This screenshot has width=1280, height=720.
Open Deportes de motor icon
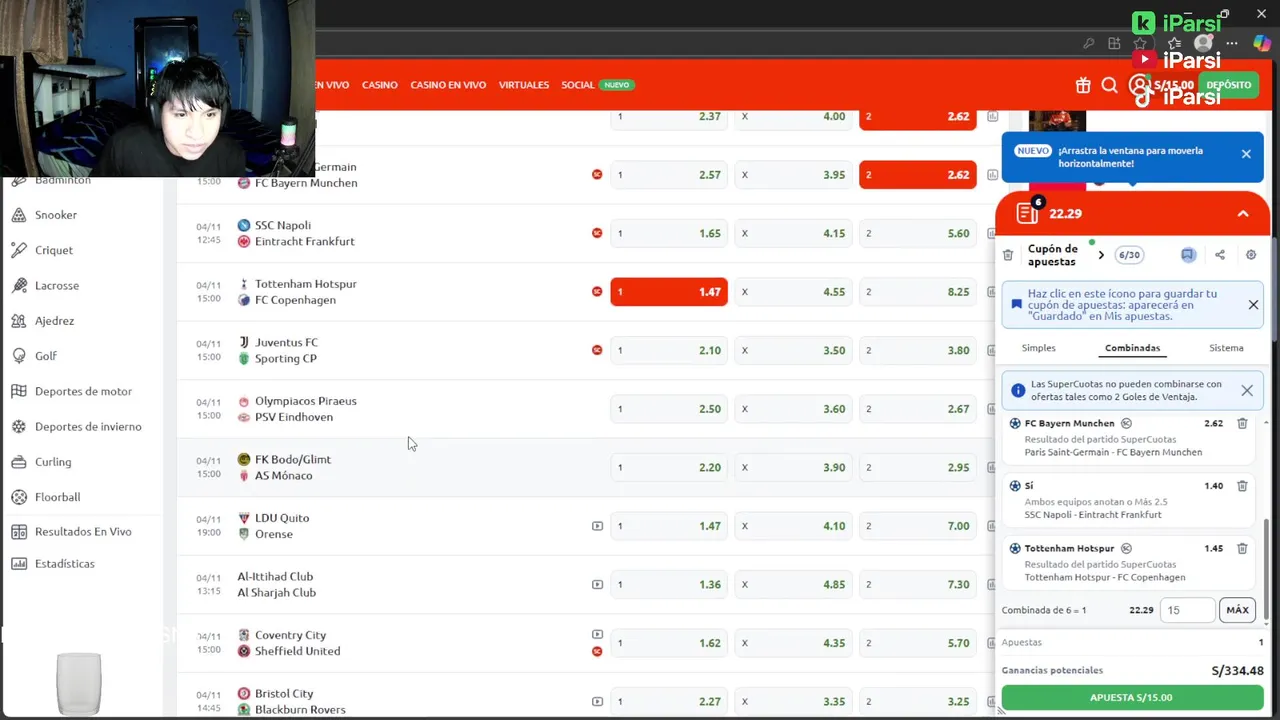(x=19, y=391)
